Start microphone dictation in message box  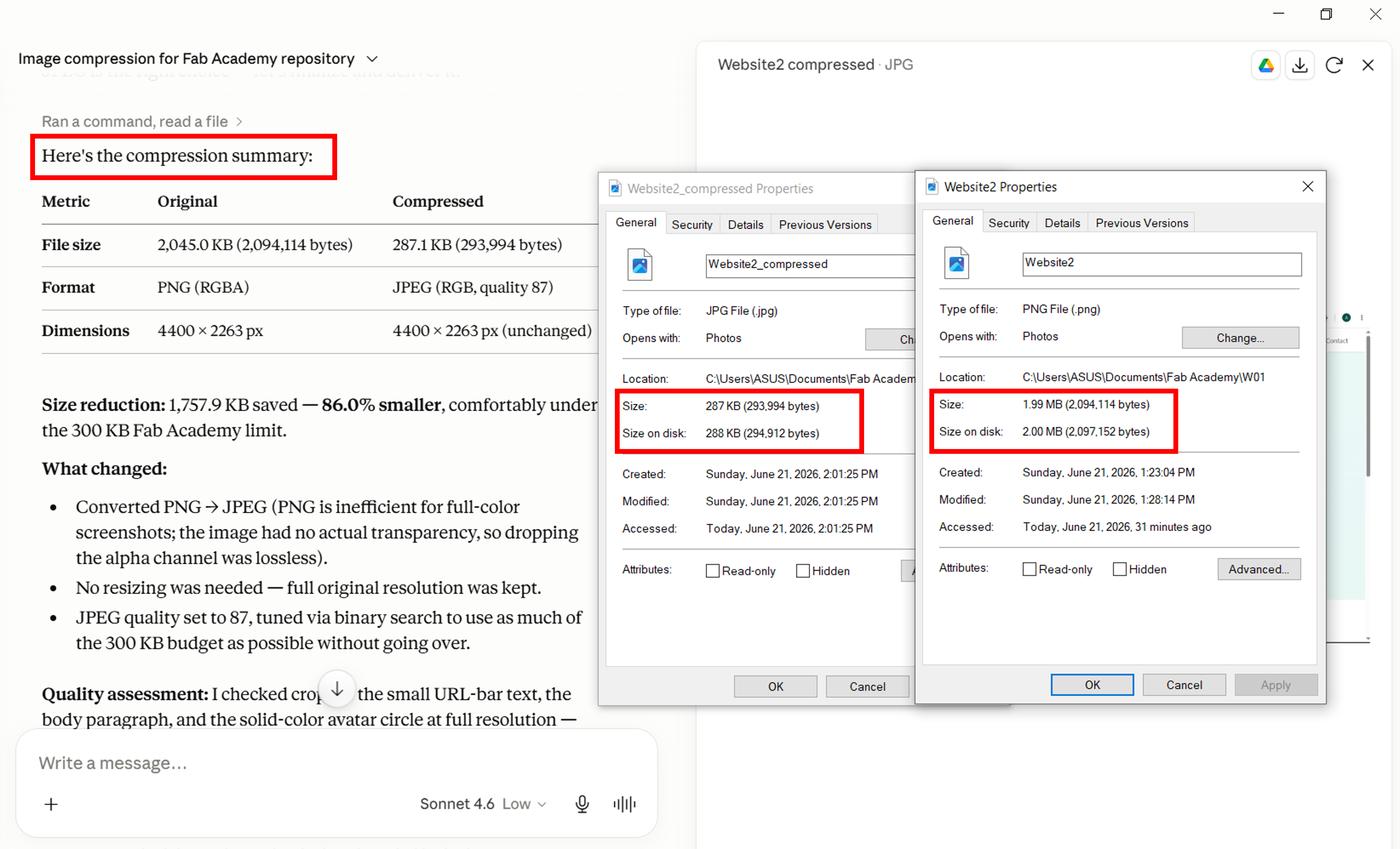tap(582, 804)
